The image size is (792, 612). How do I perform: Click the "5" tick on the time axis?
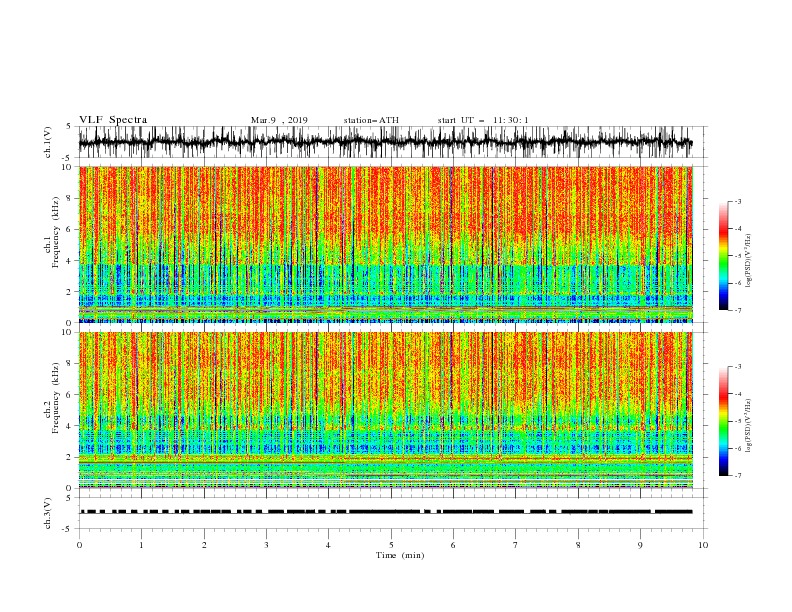pos(391,545)
